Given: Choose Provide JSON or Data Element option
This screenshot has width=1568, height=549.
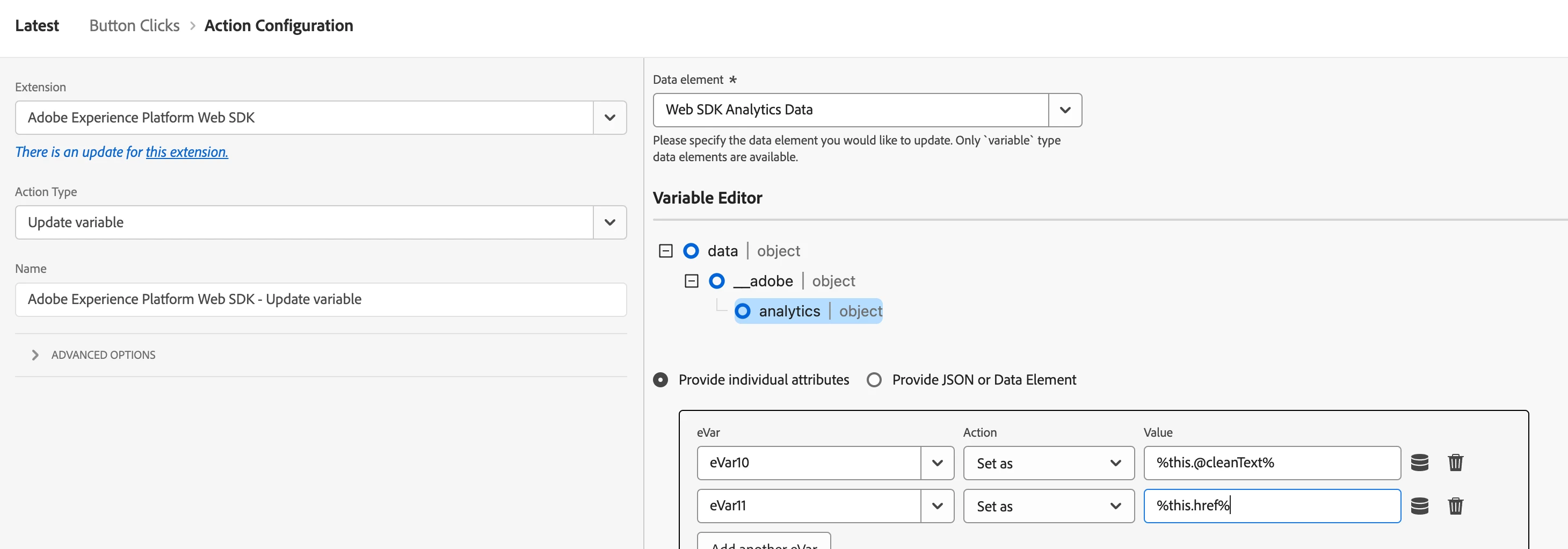Looking at the screenshot, I should point(874,380).
